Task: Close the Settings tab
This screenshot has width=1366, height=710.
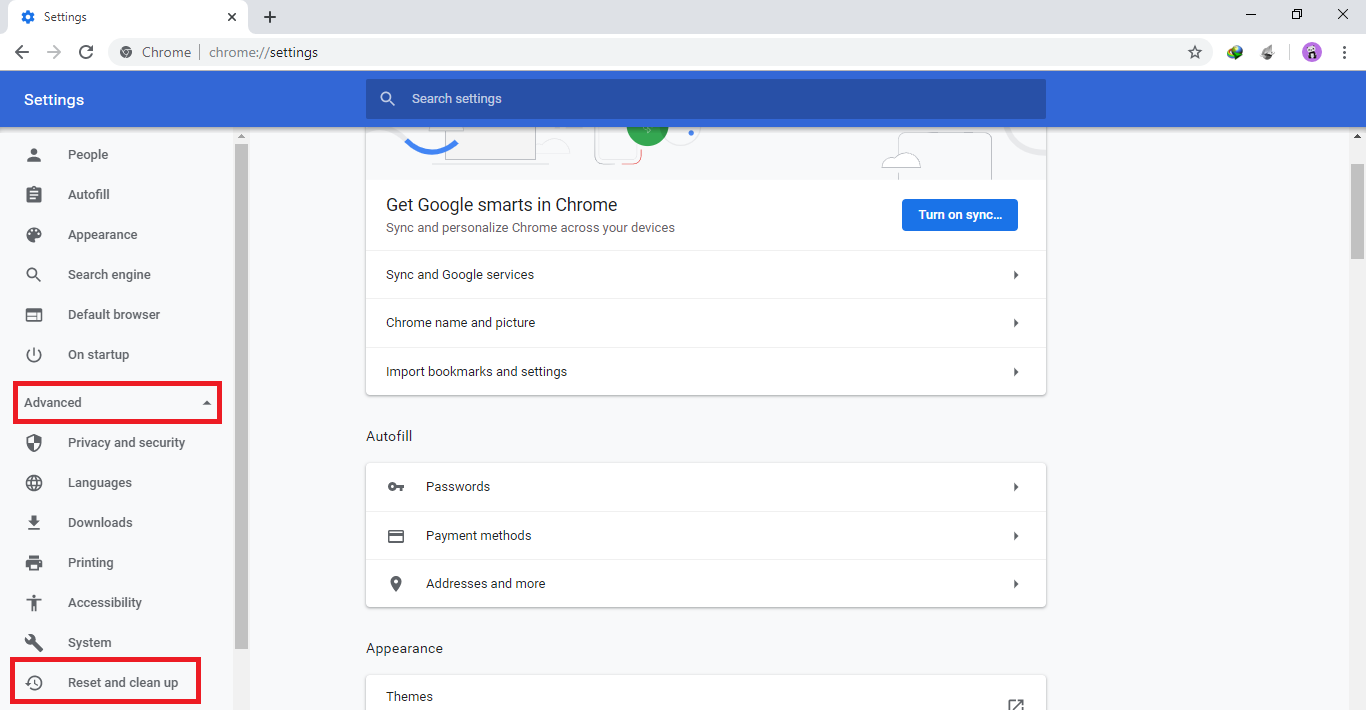Action: [x=232, y=17]
